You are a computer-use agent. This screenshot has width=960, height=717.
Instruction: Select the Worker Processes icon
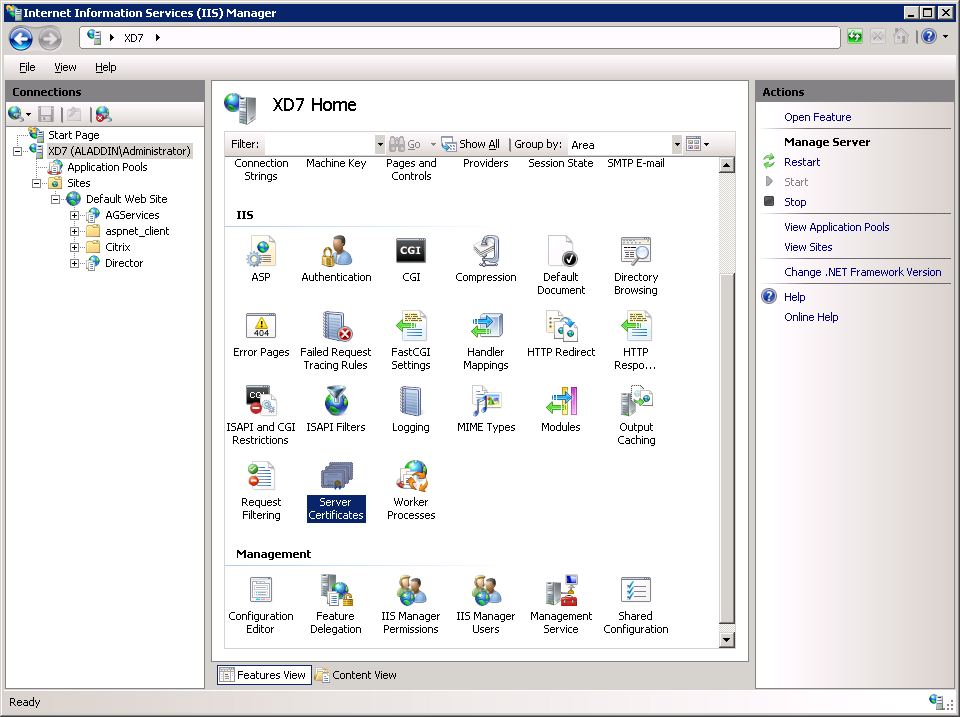tap(411, 490)
